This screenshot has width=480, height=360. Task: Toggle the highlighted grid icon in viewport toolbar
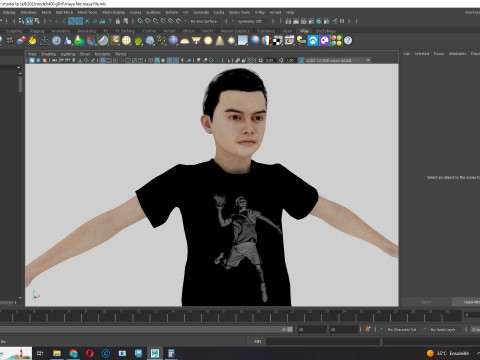[x=103, y=60]
